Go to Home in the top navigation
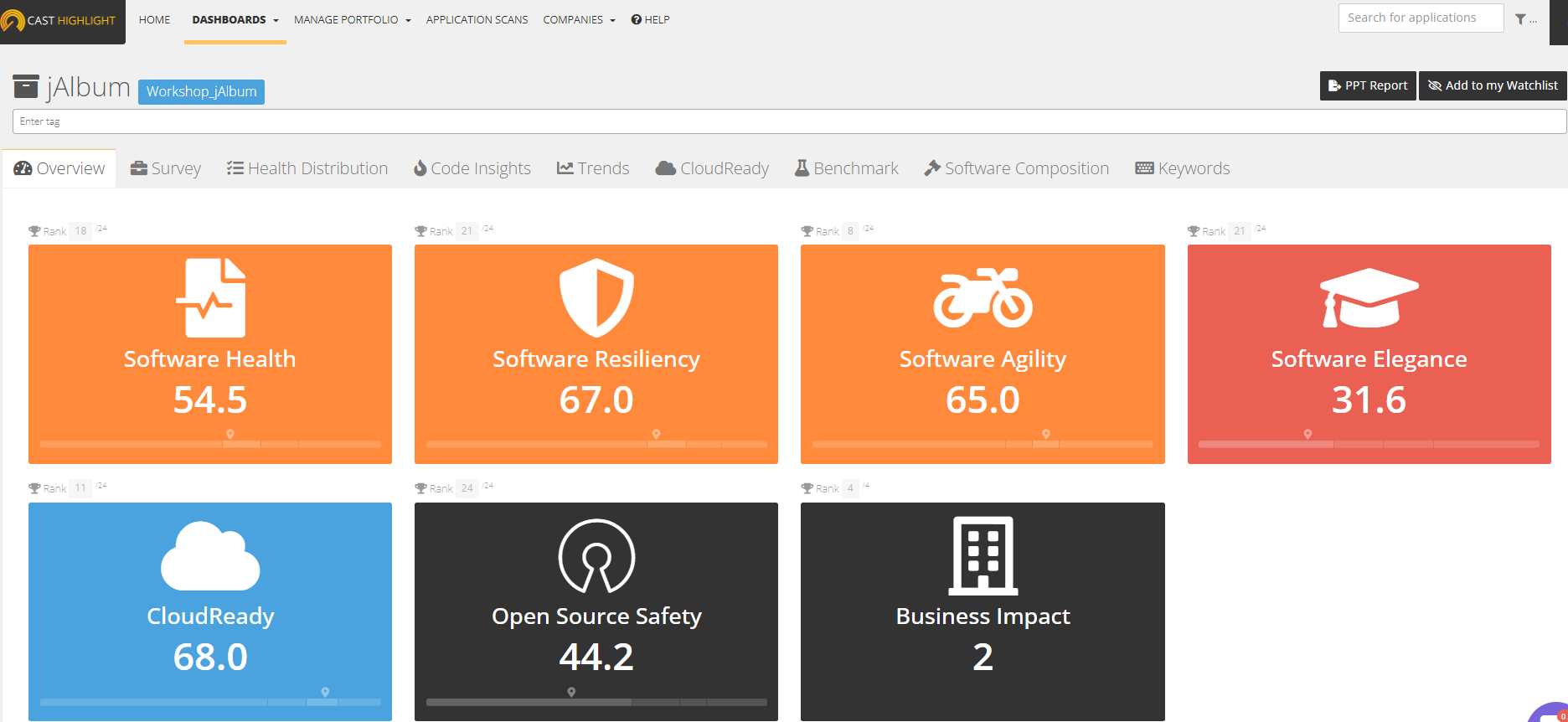 point(154,20)
